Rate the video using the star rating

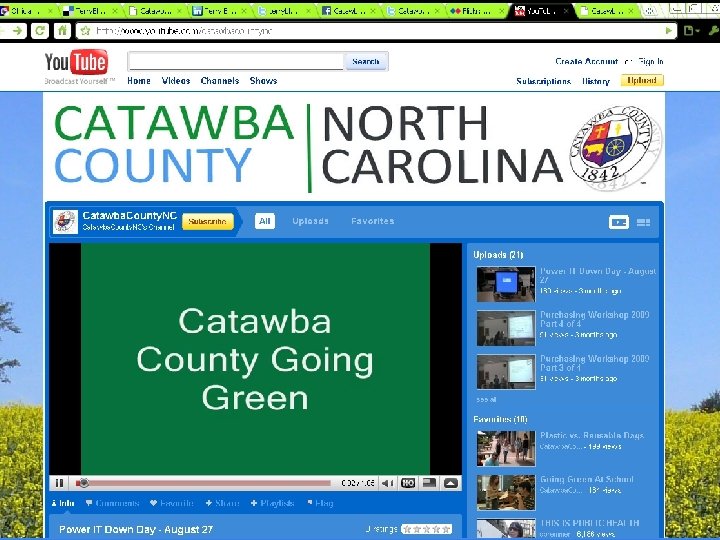[426, 529]
